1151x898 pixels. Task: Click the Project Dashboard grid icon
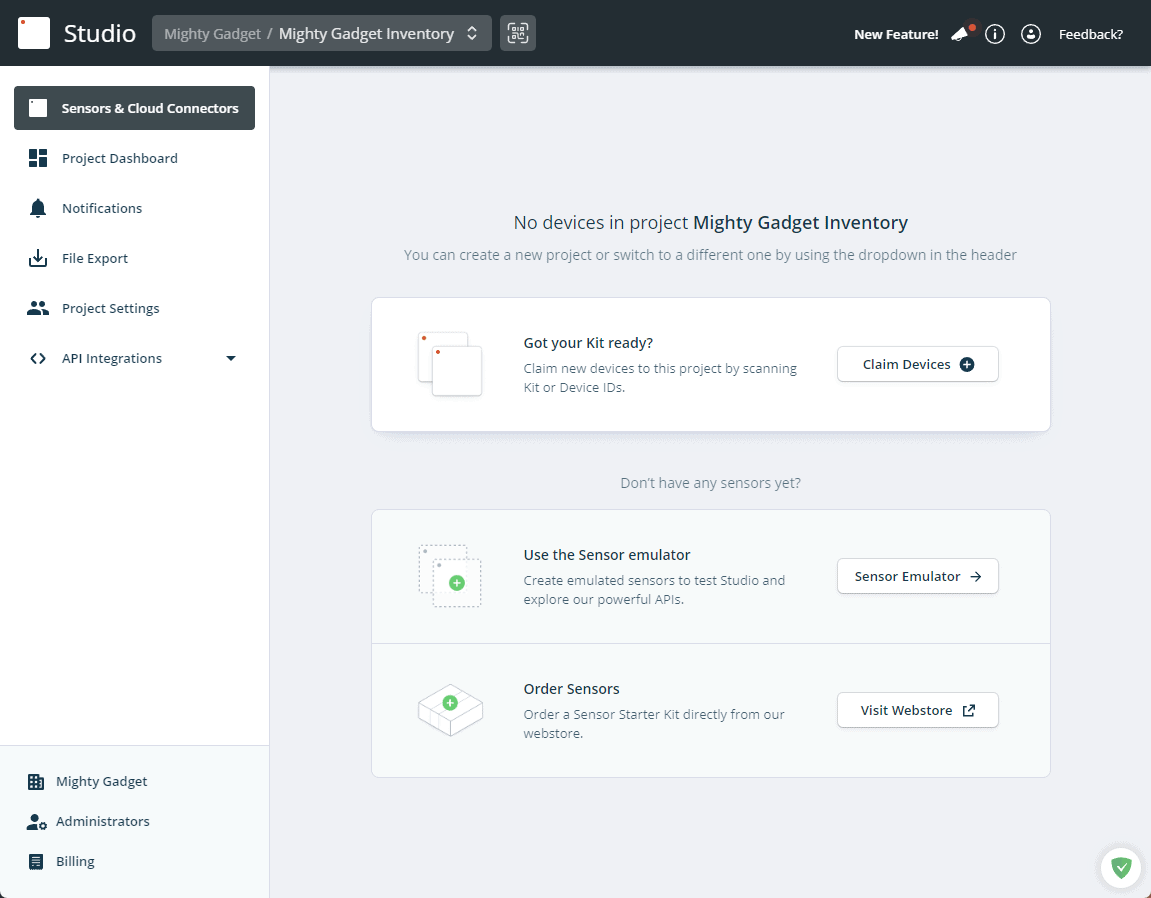pyautogui.click(x=38, y=158)
